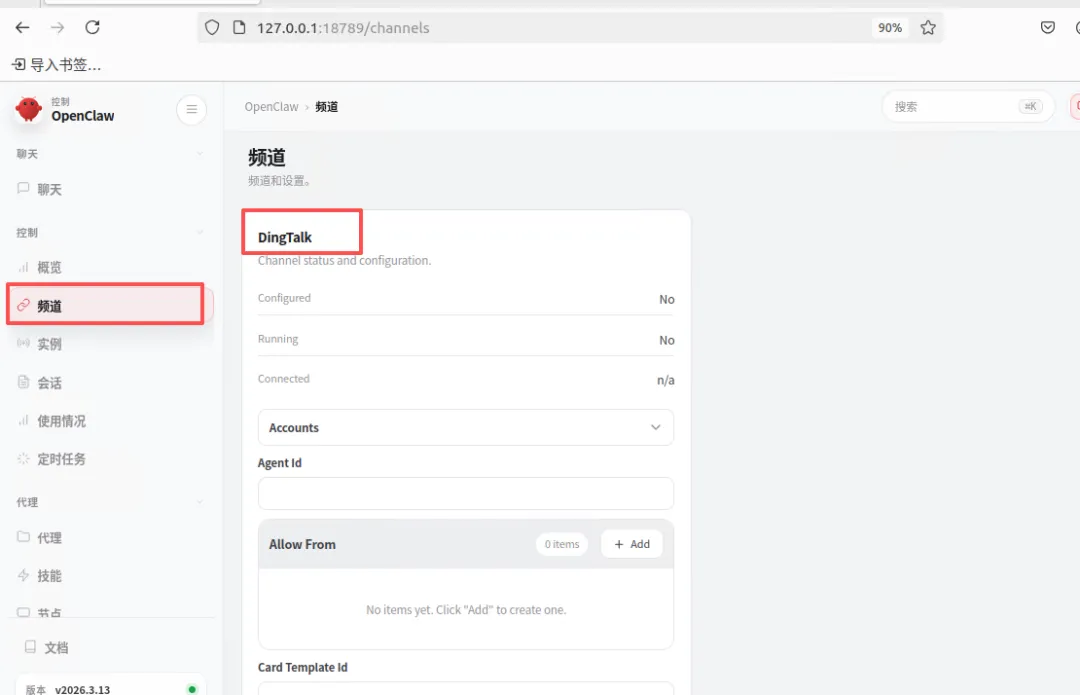This screenshot has width=1080, height=695.
Task: Collapse the 控制 sidebar section
Action: [x=199, y=233]
